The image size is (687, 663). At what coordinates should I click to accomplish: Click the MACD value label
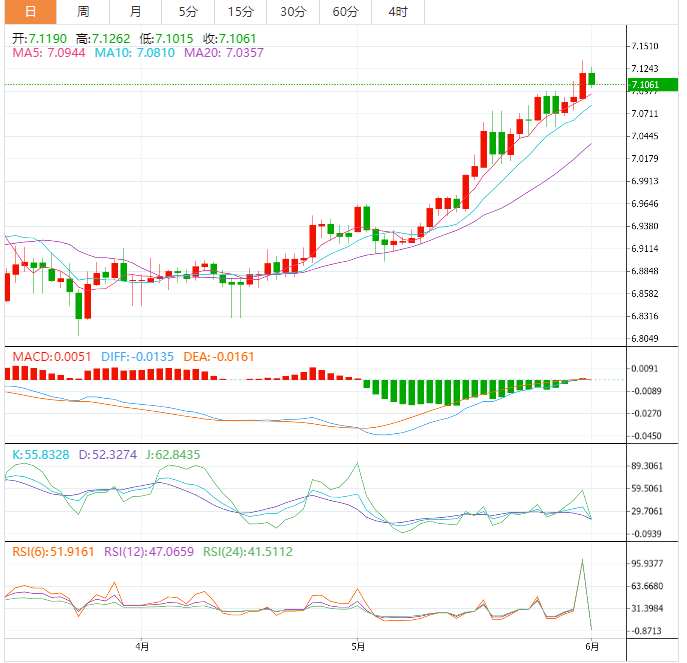[x=50, y=356]
